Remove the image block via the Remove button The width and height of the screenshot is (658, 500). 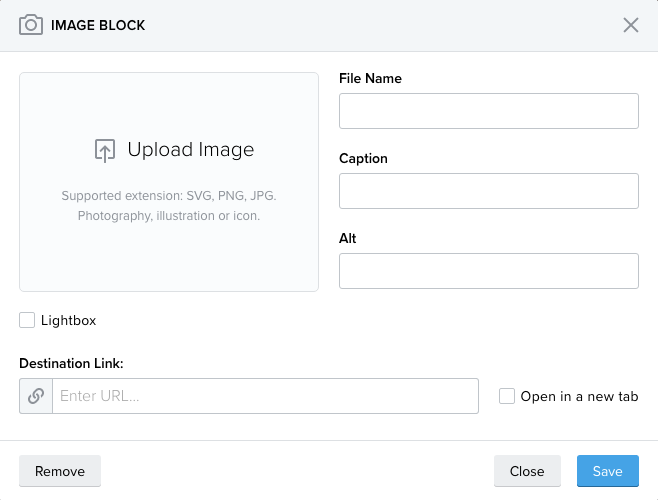[60, 471]
